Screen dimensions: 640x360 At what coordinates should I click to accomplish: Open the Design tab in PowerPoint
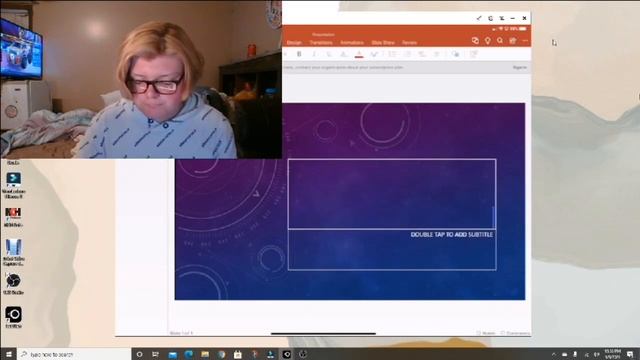294,42
